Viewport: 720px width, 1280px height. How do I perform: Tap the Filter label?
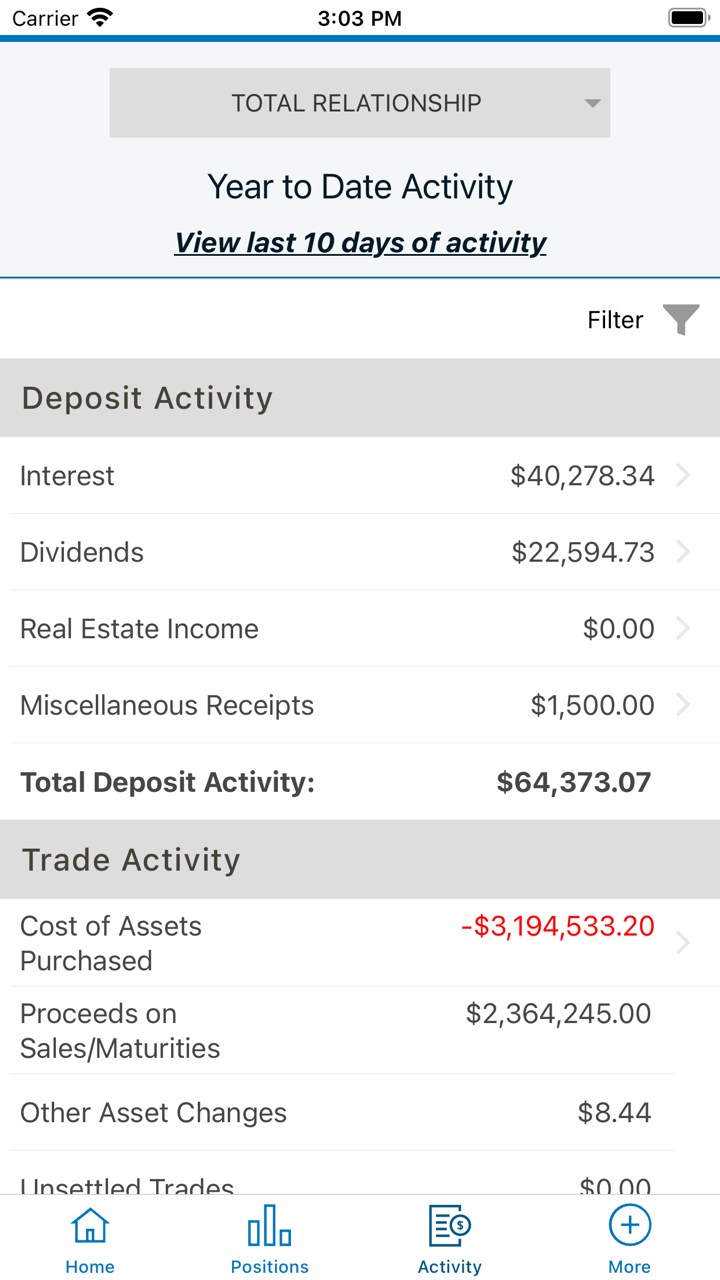615,320
